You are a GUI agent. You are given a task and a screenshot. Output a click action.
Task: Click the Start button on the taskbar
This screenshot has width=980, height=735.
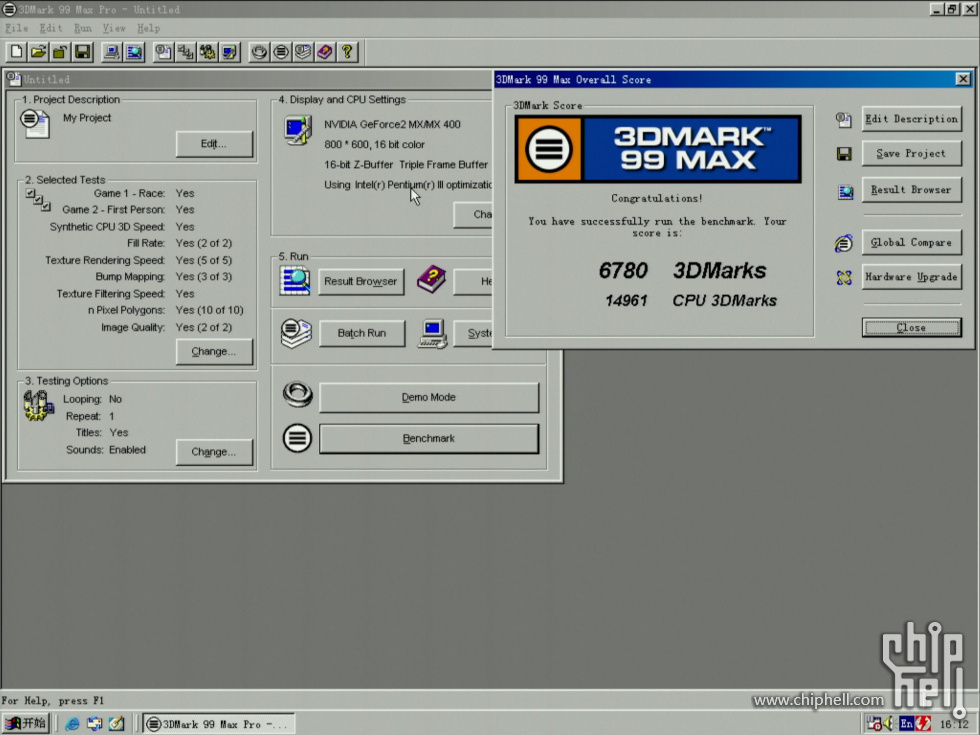tap(26, 724)
